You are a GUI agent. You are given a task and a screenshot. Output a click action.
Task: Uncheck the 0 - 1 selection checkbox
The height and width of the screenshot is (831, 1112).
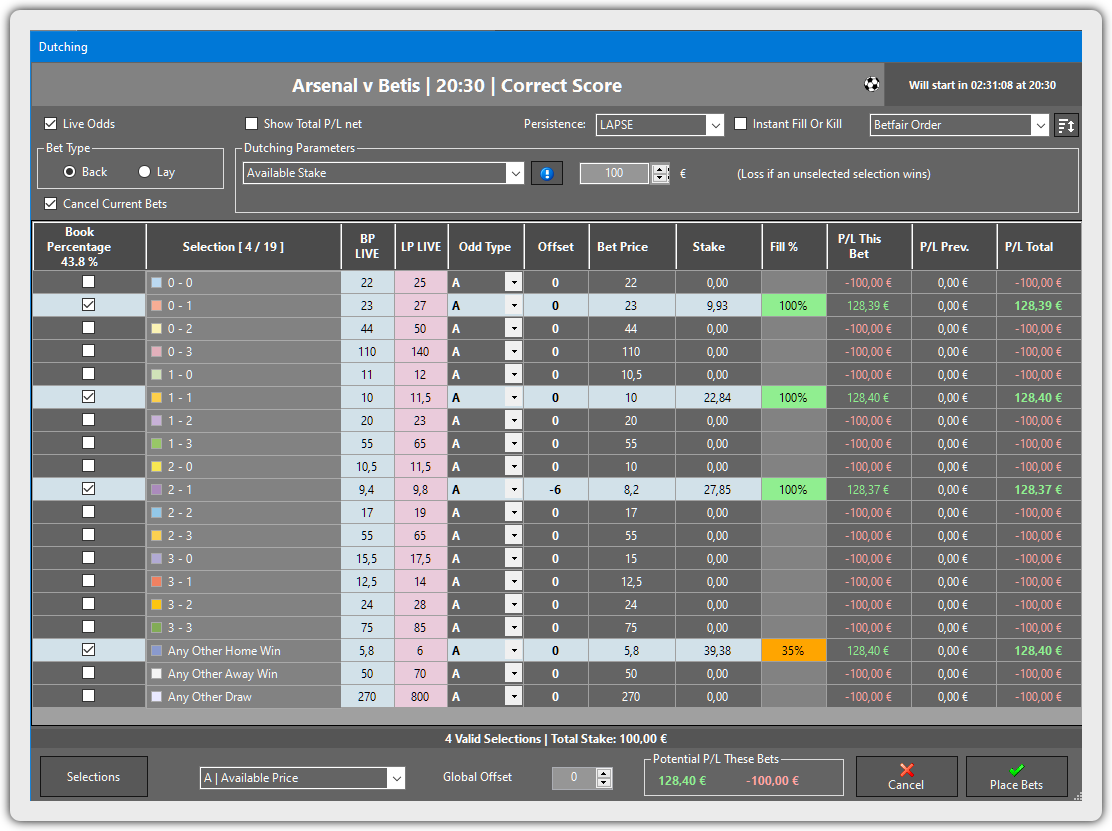click(x=89, y=305)
